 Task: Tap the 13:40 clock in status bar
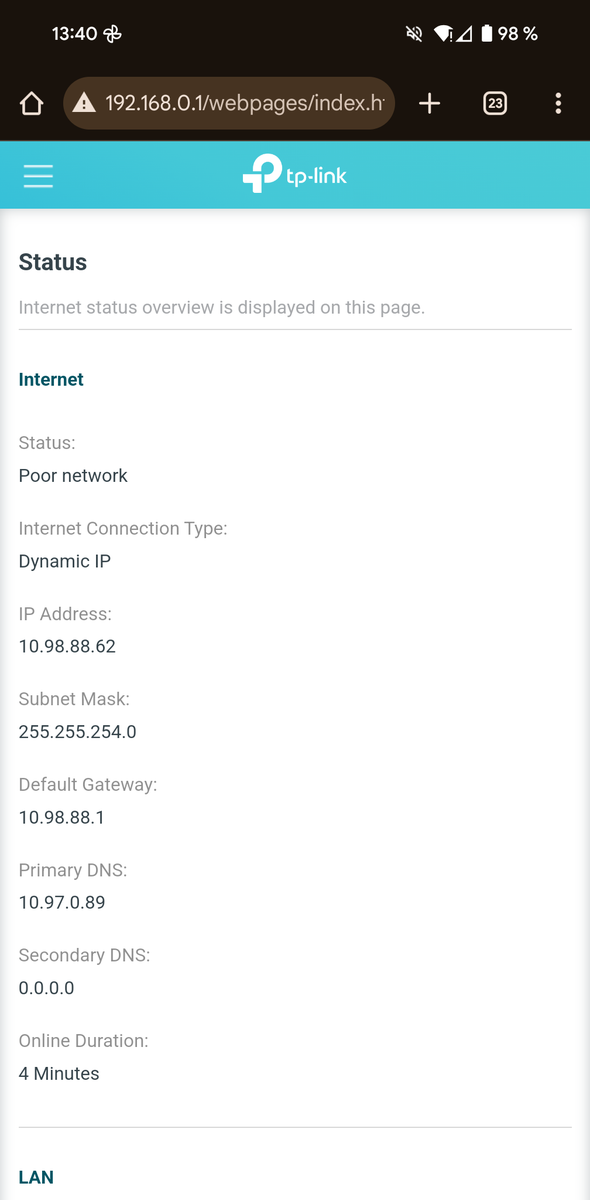[x=74, y=34]
